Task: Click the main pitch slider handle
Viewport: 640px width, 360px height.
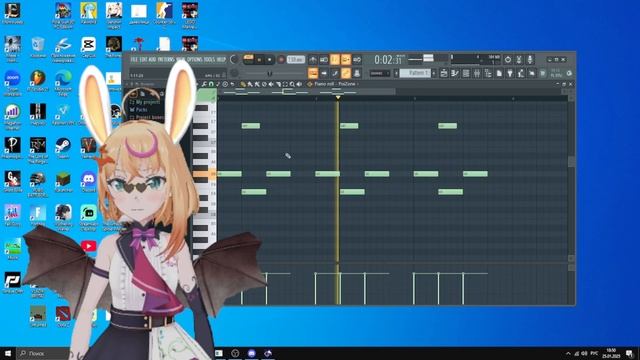Action: pos(269,73)
